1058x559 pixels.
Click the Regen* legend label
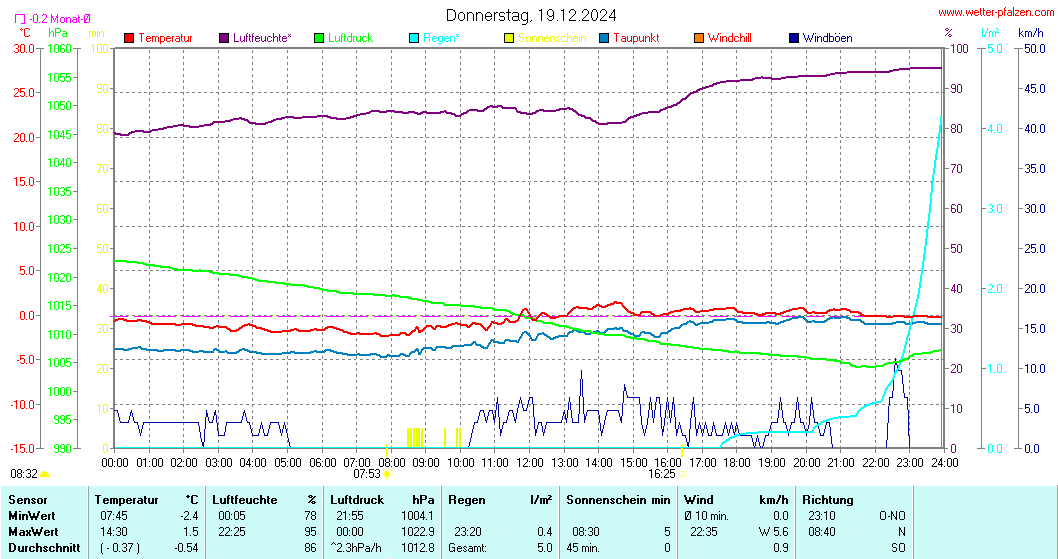click(441, 38)
